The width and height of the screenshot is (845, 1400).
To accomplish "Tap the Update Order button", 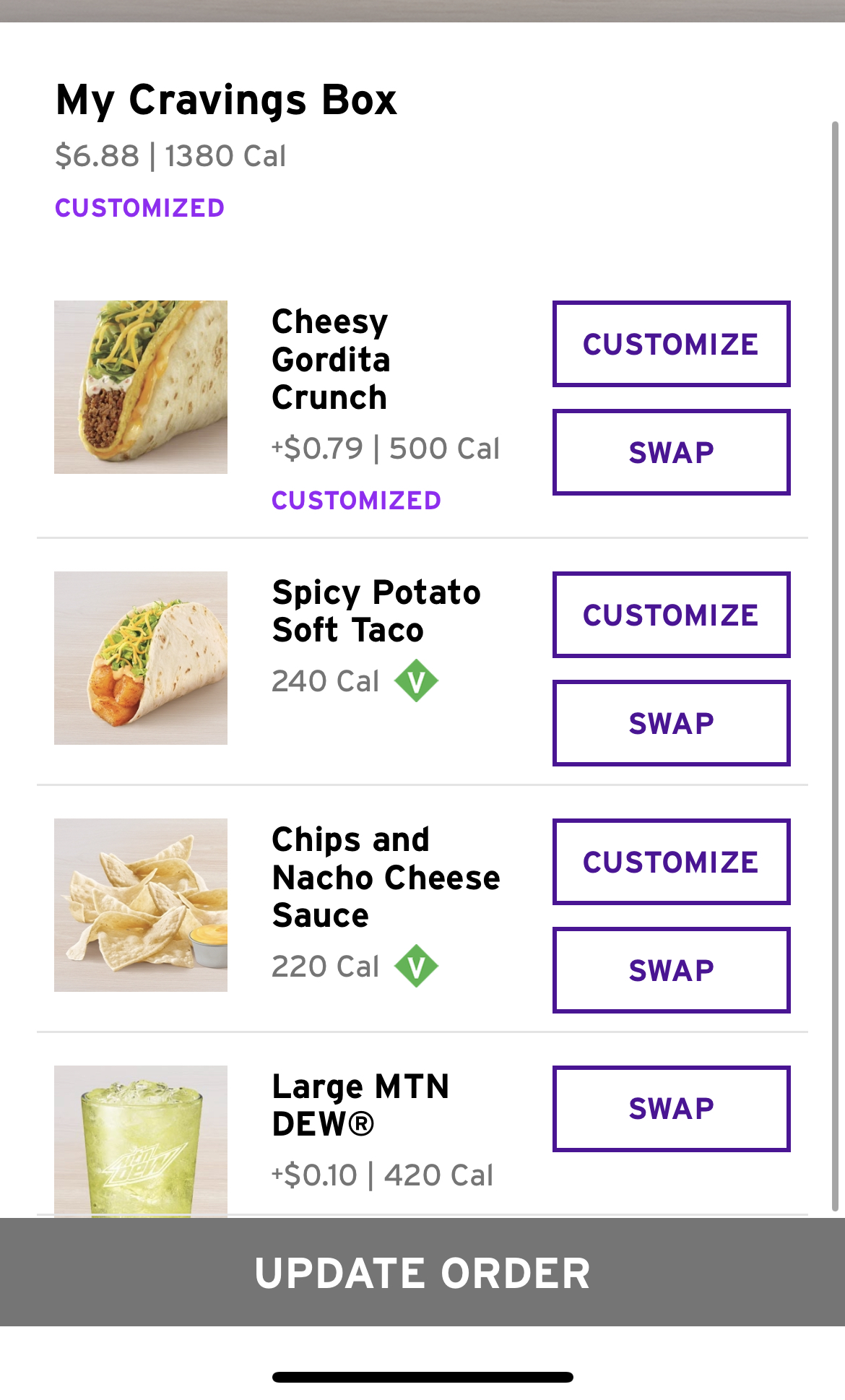I will (422, 1272).
